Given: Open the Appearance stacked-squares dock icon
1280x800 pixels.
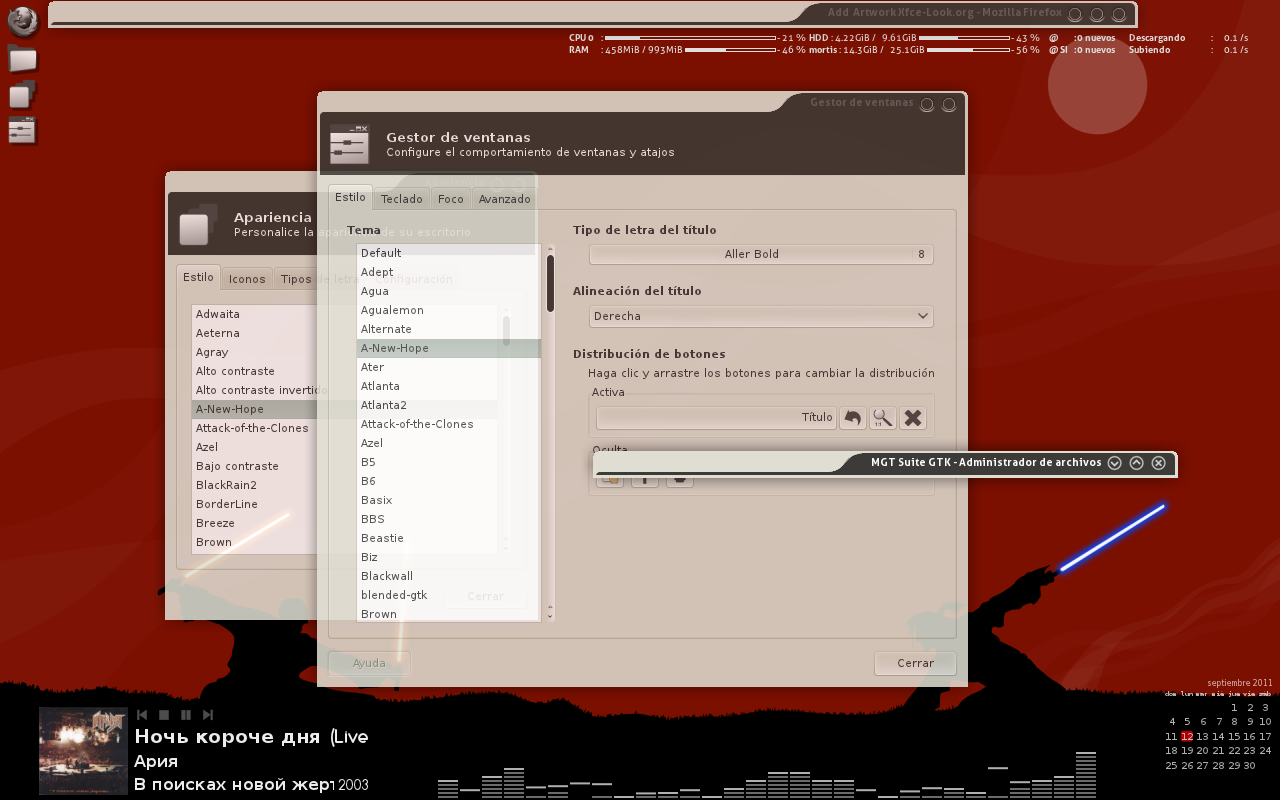Looking at the screenshot, I should (22, 95).
